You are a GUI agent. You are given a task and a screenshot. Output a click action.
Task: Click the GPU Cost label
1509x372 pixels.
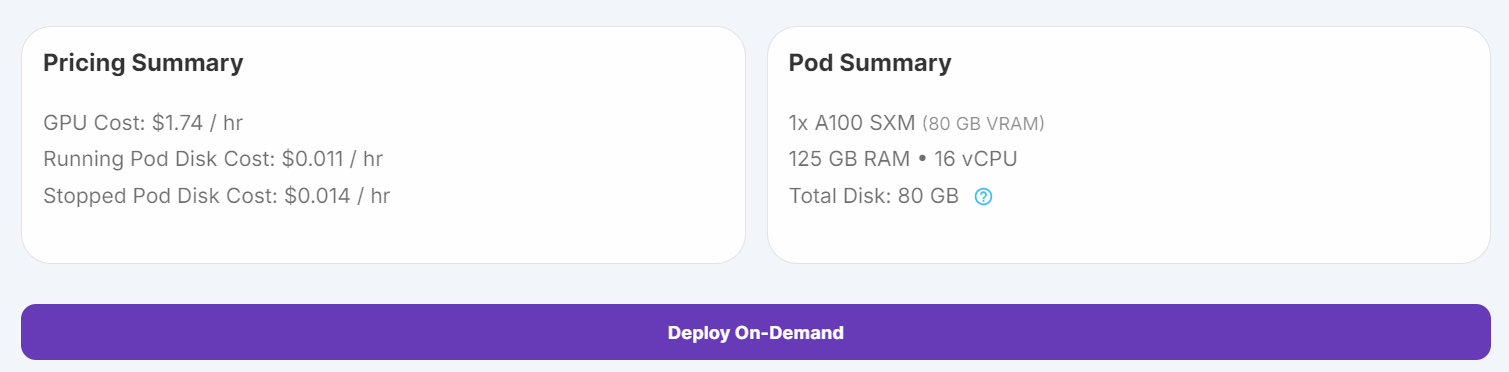click(x=95, y=123)
